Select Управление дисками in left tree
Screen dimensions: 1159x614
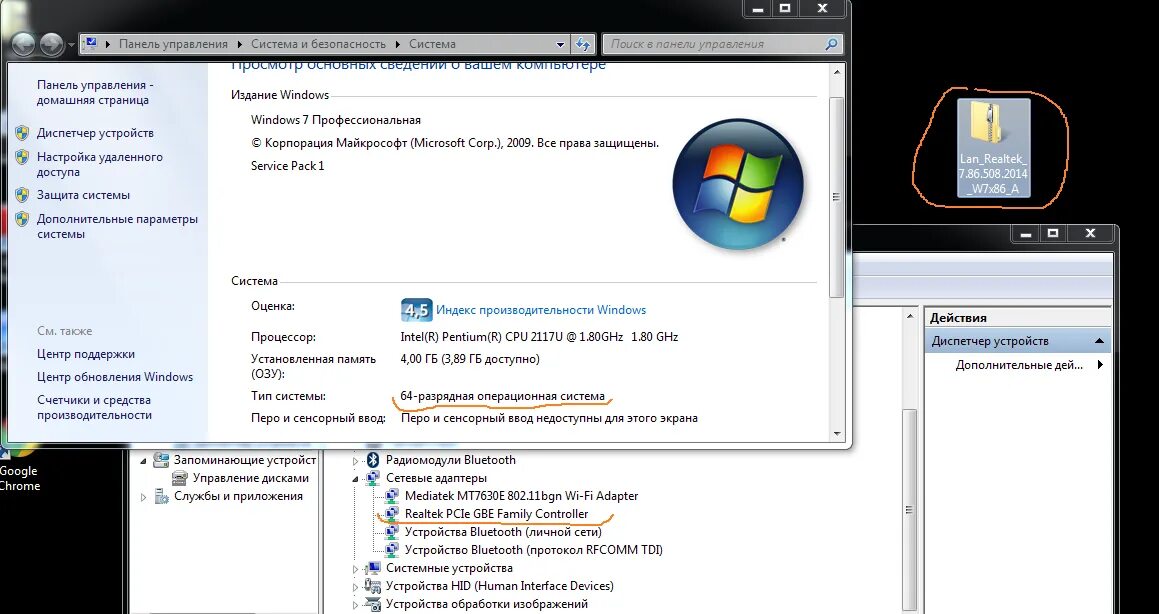[251, 478]
